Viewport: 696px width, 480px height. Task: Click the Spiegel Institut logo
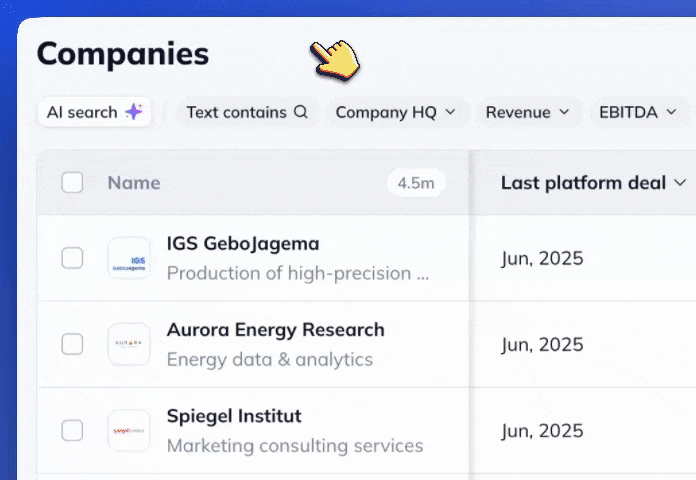tap(129, 430)
